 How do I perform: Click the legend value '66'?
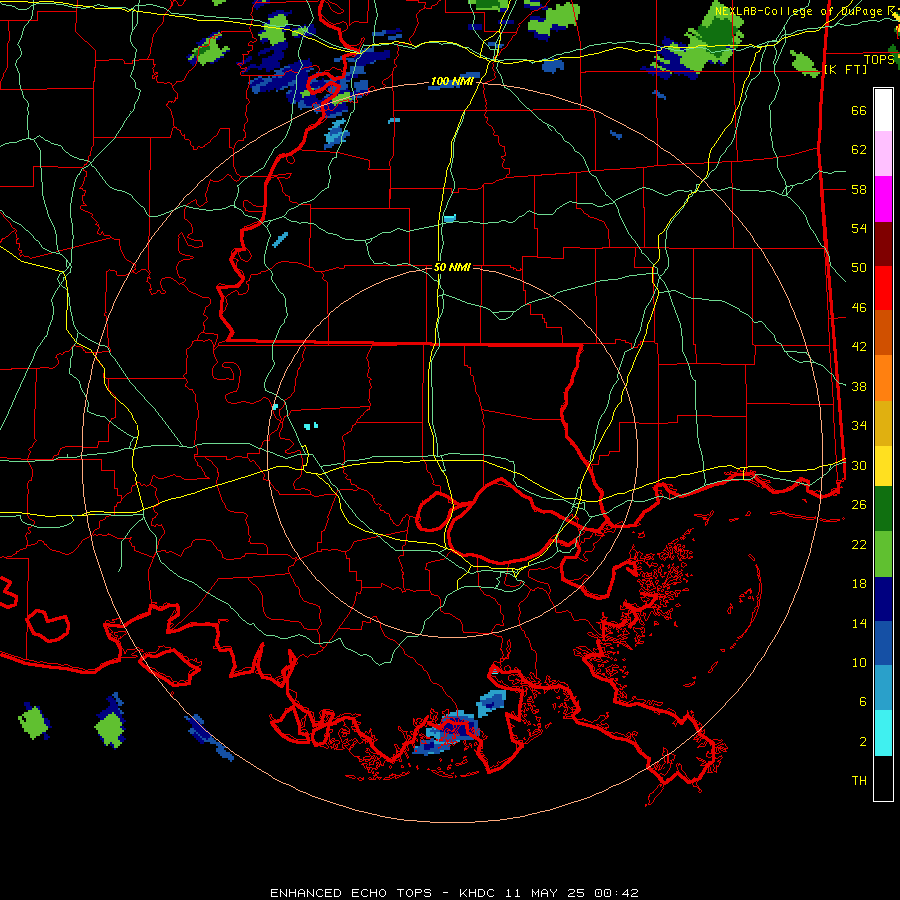tap(859, 111)
